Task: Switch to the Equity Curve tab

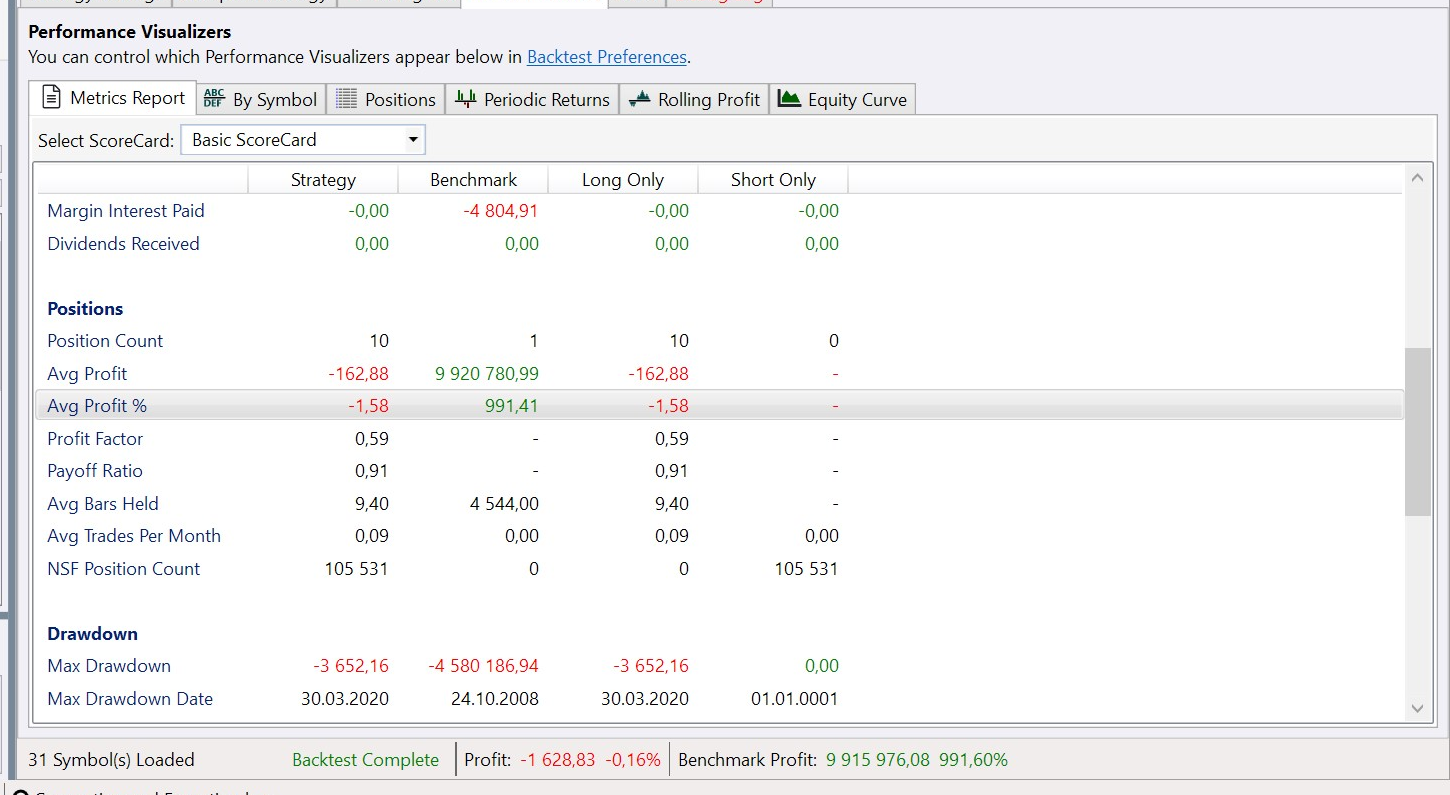Action: pos(856,100)
